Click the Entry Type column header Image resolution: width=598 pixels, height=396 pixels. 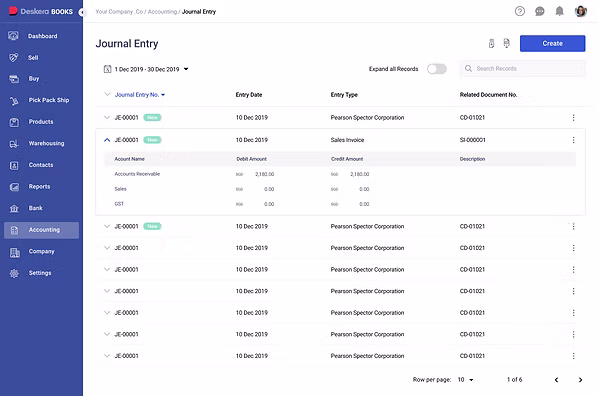[x=344, y=95]
